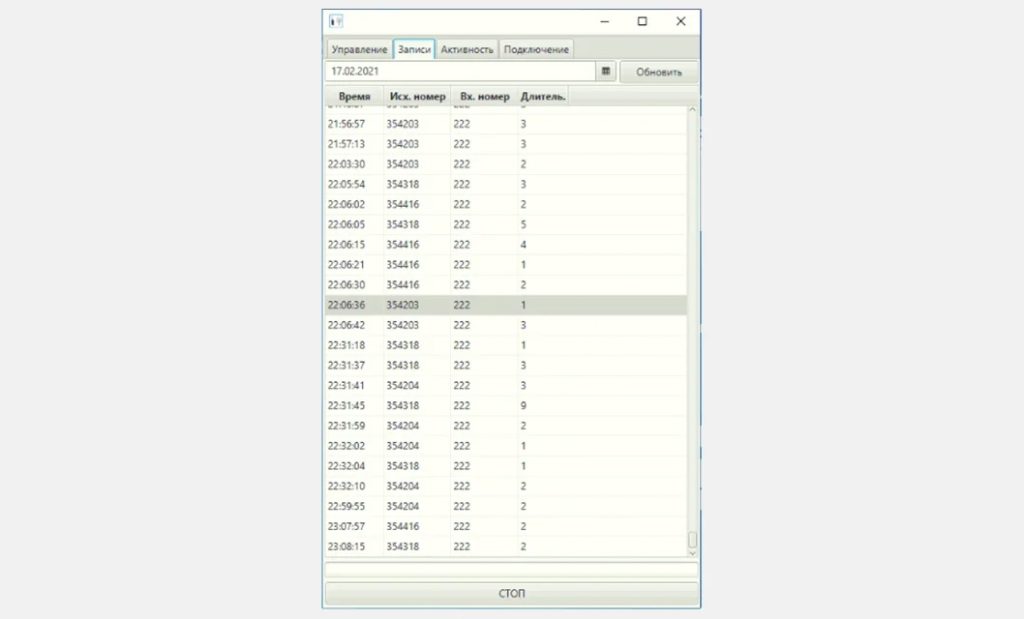The height and width of the screenshot is (619, 1024).
Task: Open the Записи tab
Action: coord(414,49)
